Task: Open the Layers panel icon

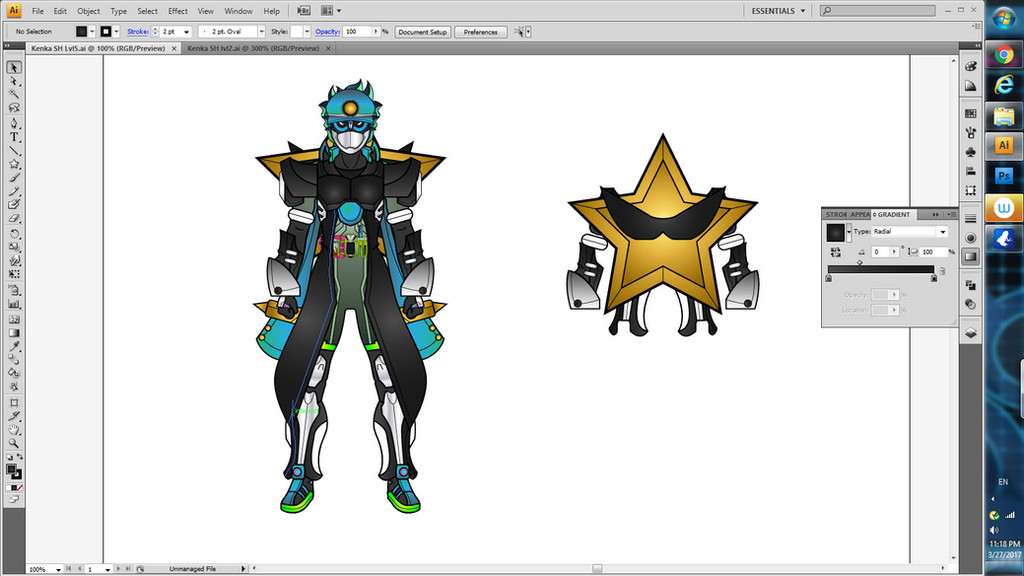Action: click(971, 333)
